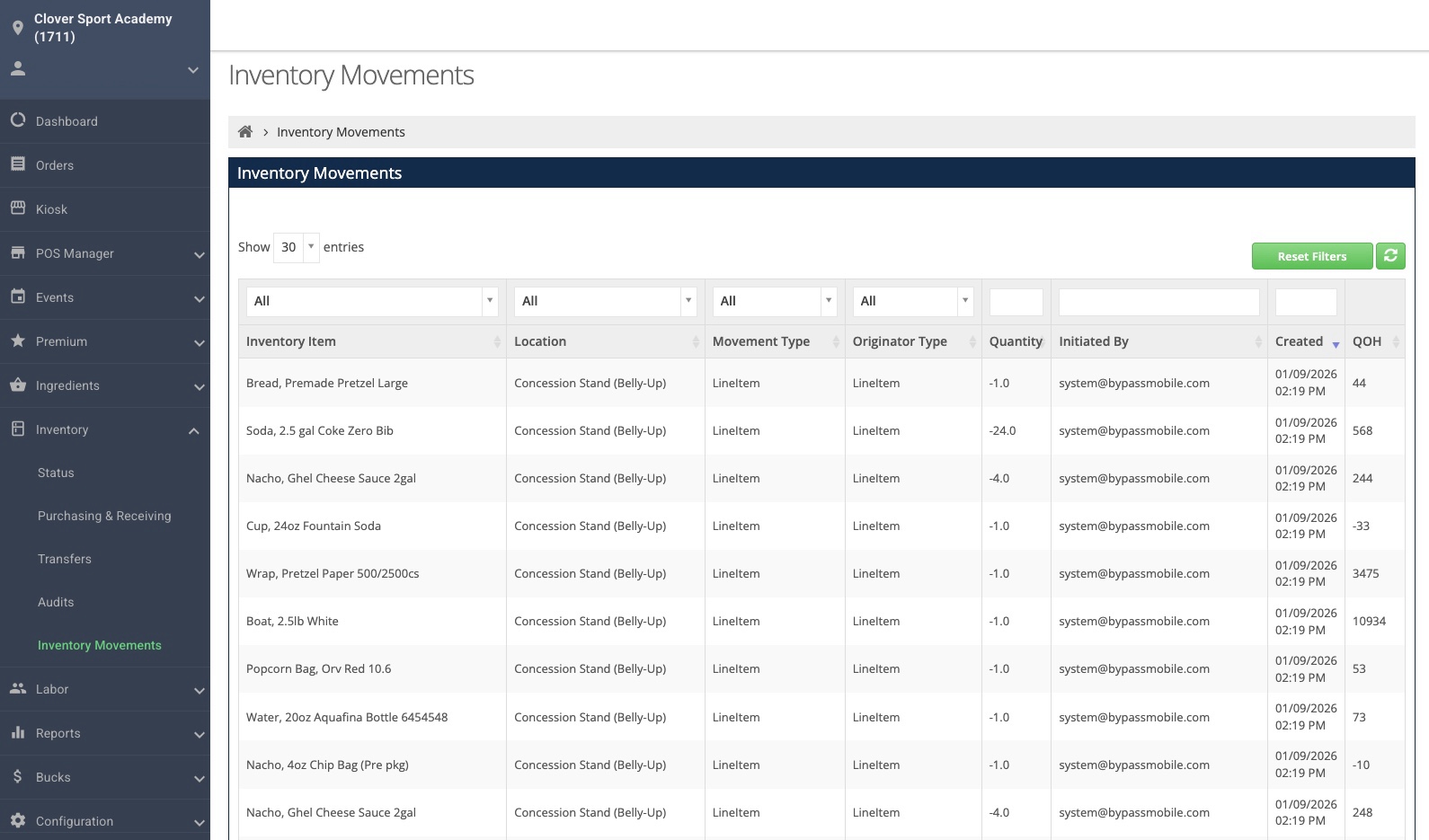Click the Configuration gear icon
This screenshot has width=1429, height=840.
click(x=18, y=820)
